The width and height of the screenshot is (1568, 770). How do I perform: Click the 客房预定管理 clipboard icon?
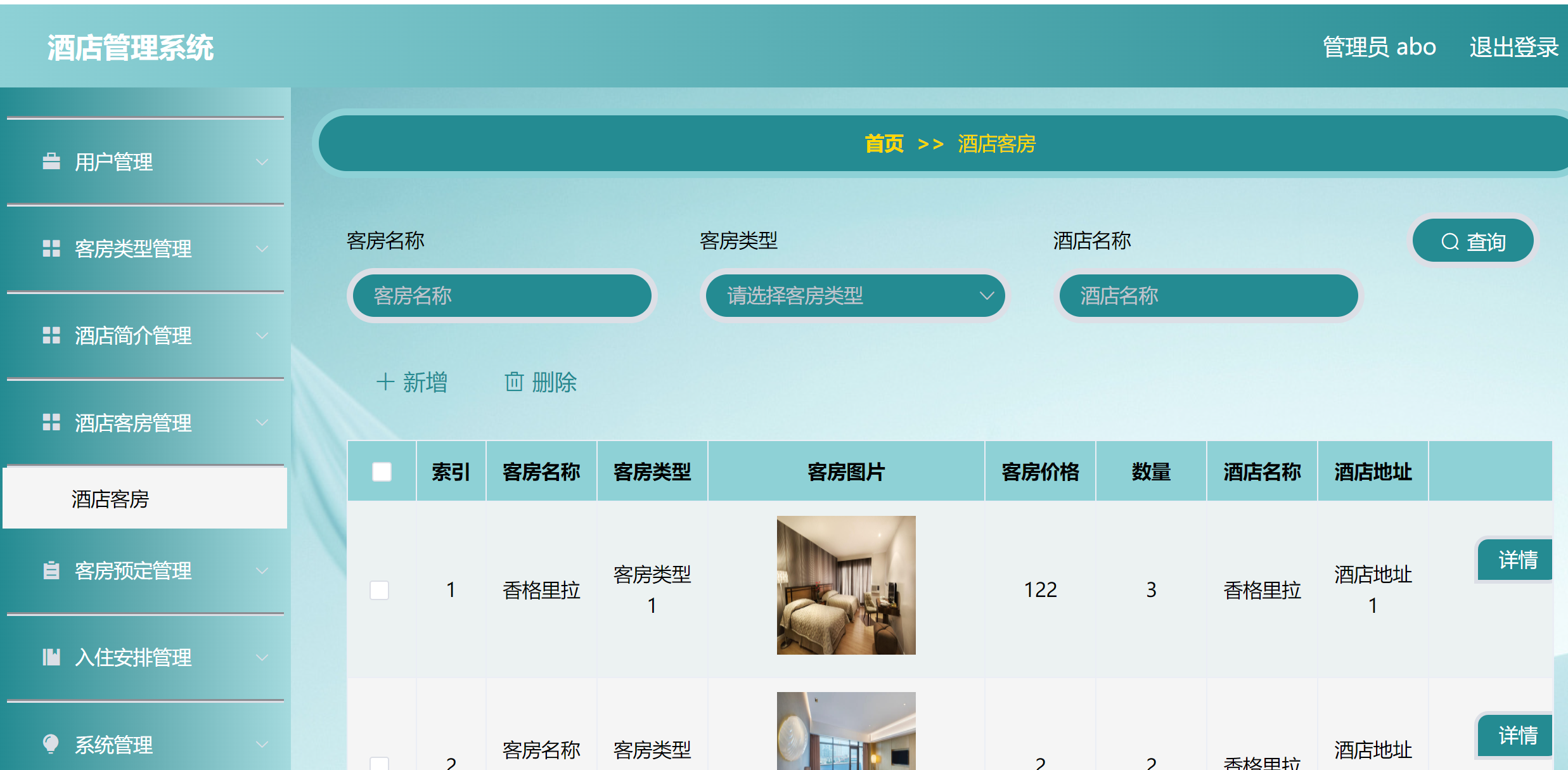tap(51, 570)
